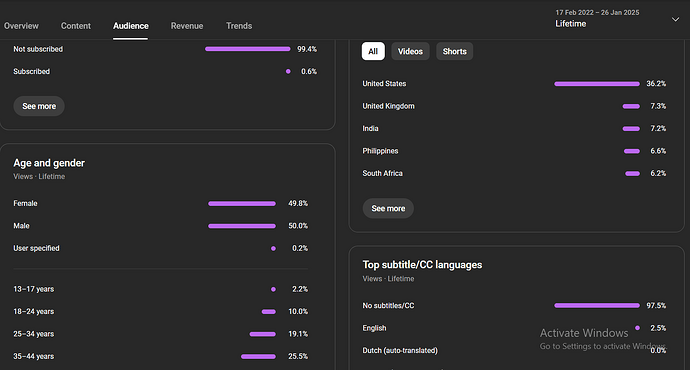Select the All filter chip
Image resolution: width=690 pixels, height=370 pixels.
pos(373,51)
